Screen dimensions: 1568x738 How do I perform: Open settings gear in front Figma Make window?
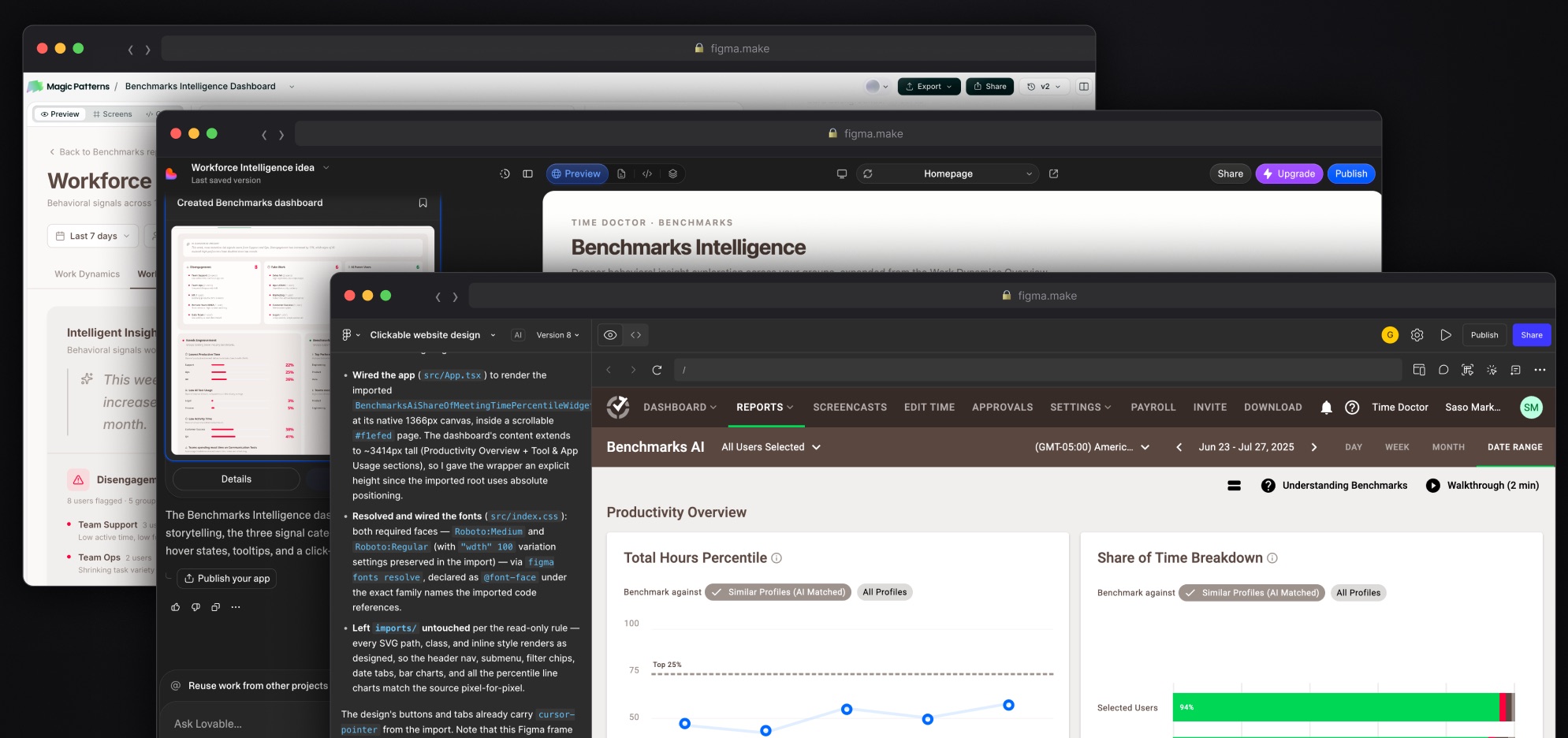[x=1417, y=335]
